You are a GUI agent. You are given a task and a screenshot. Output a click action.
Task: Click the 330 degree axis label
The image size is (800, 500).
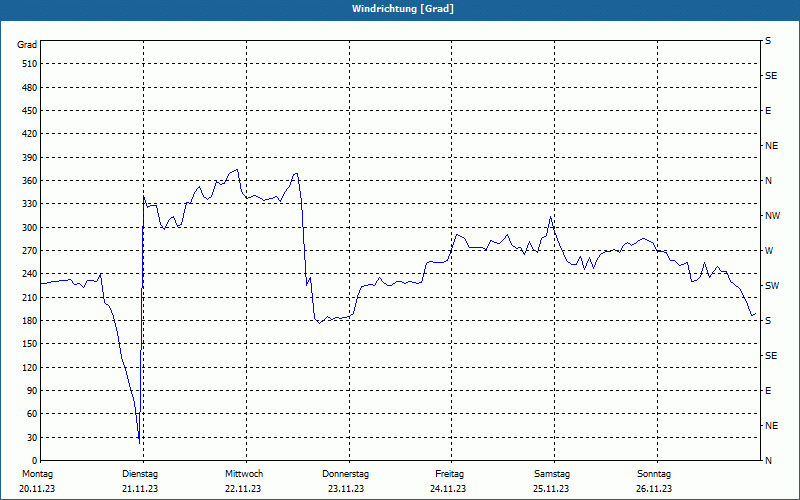(29, 204)
